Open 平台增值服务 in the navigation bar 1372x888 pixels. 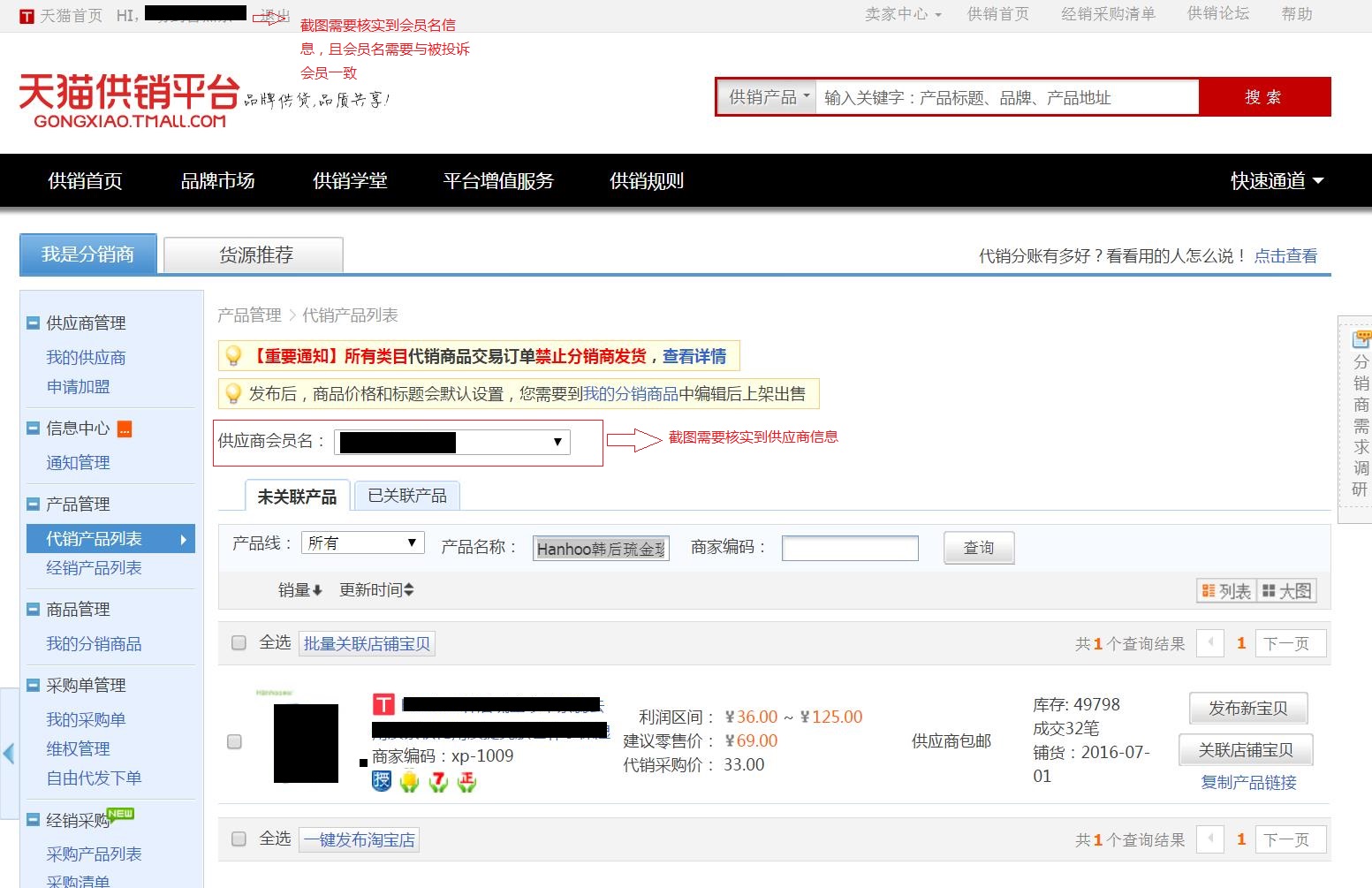[x=498, y=181]
